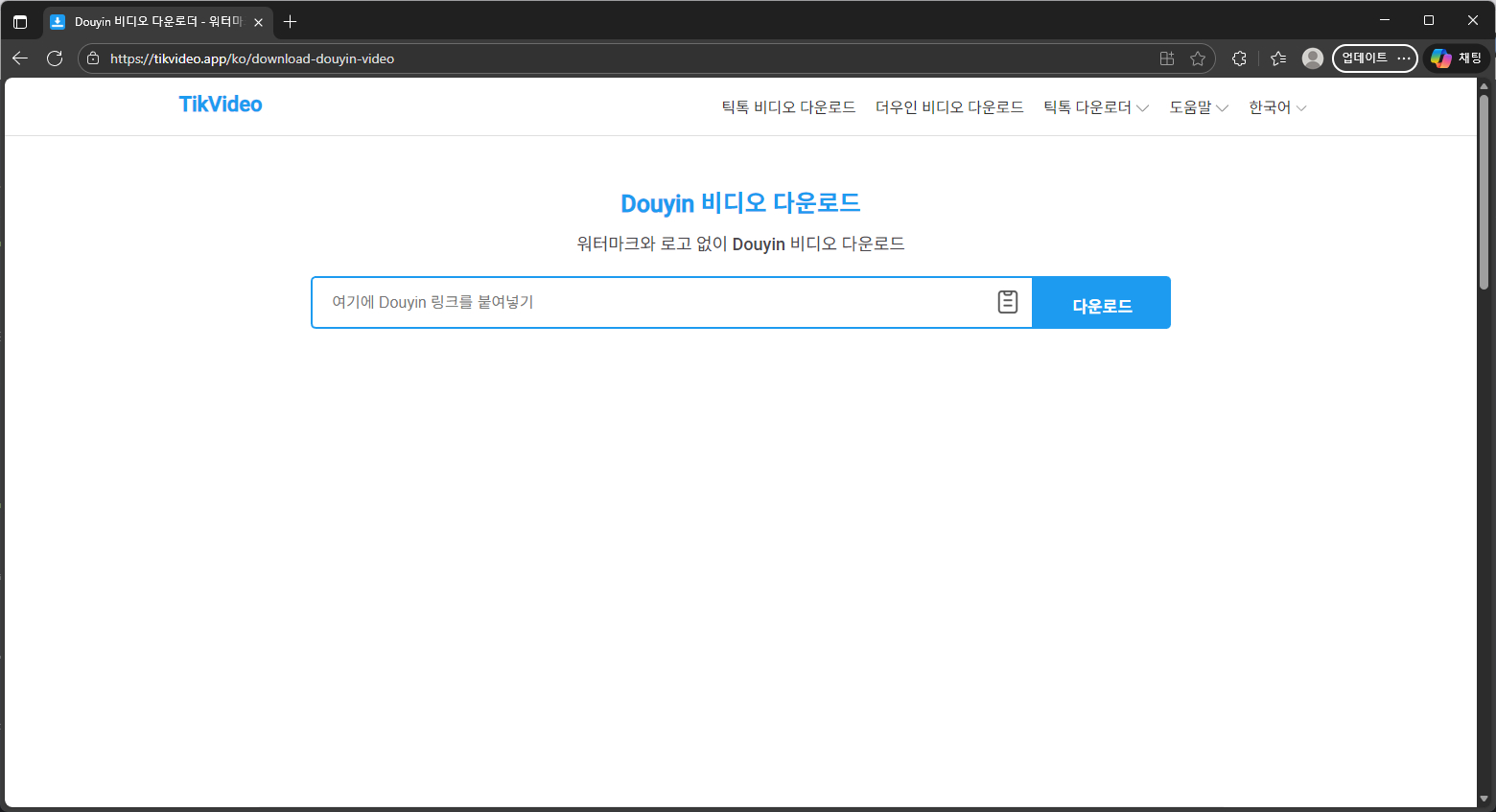
Task: Click the blue 다운로드 button
Action: pos(1102,303)
